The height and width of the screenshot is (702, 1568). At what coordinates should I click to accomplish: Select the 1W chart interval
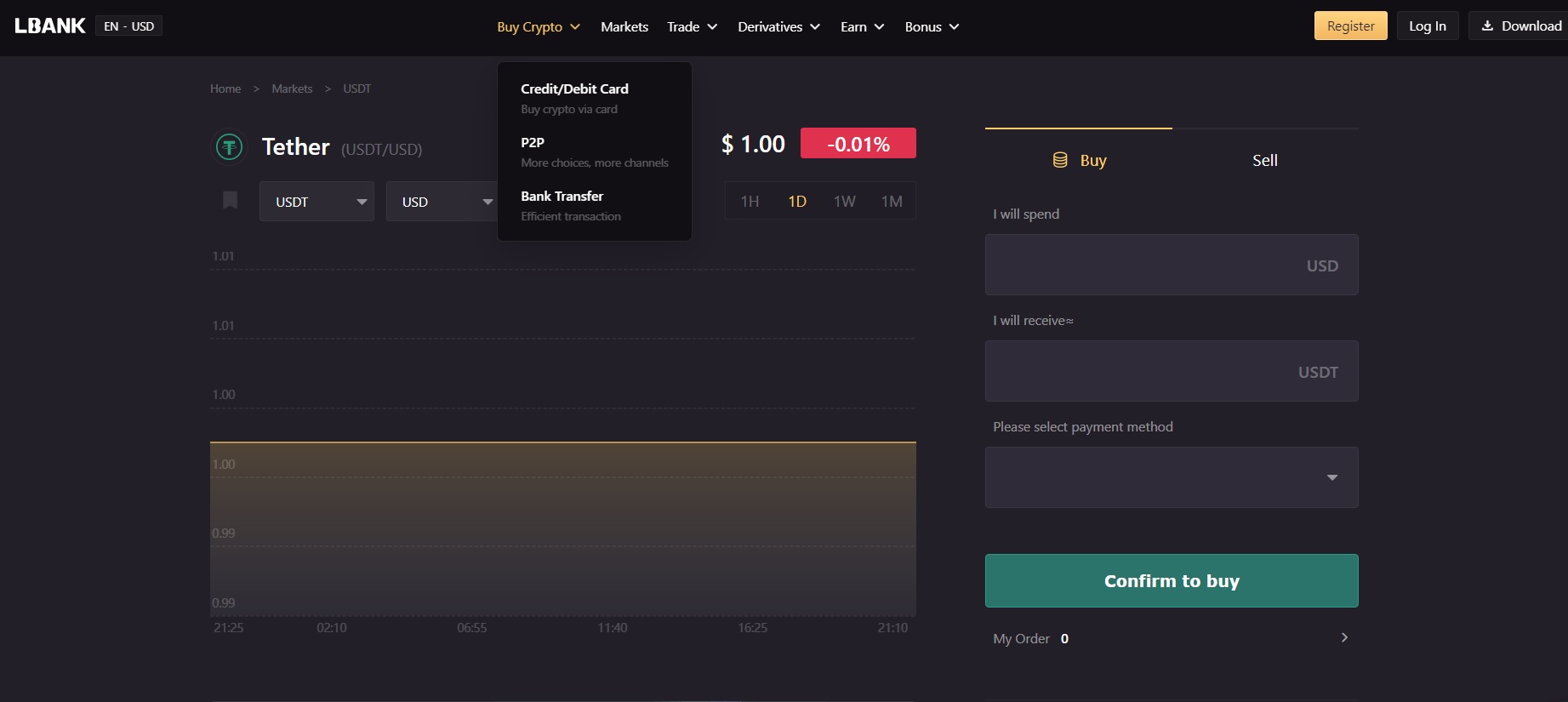(844, 202)
